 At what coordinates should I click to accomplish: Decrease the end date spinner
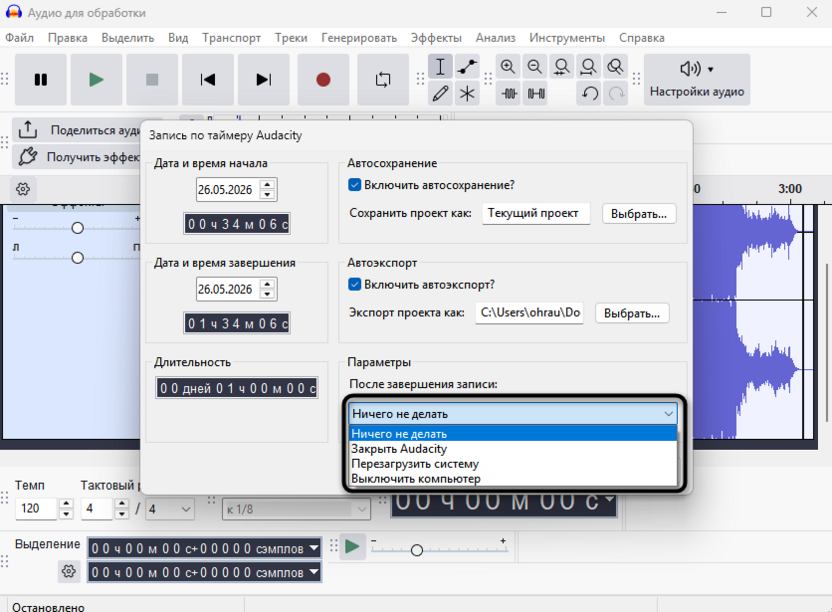pyautogui.click(x=267, y=294)
